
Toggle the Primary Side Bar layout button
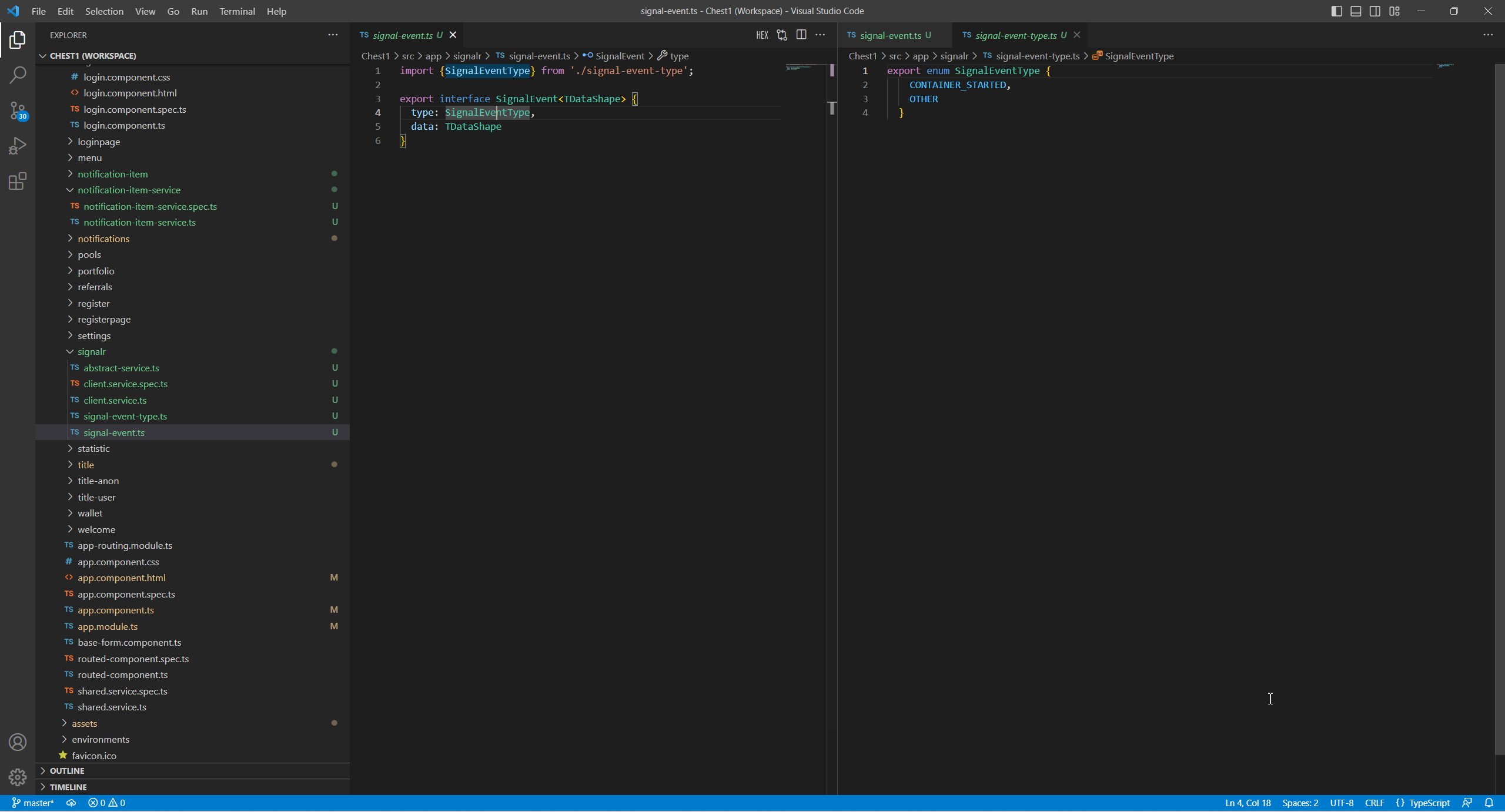click(1336, 11)
